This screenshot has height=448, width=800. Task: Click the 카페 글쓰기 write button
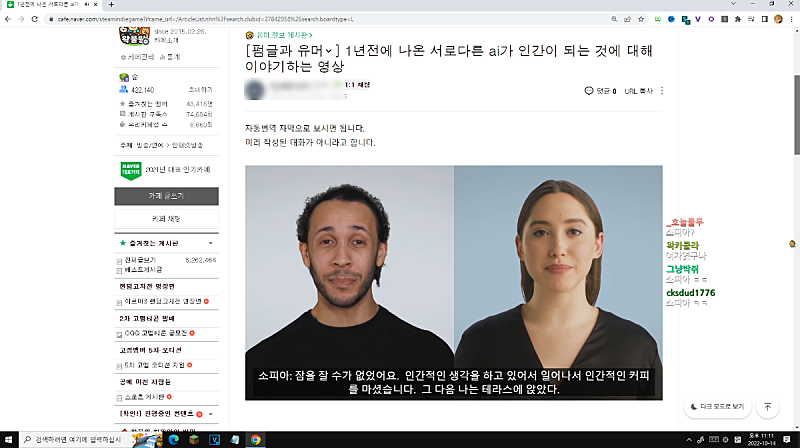pyautogui.click(x=166, y=196)
